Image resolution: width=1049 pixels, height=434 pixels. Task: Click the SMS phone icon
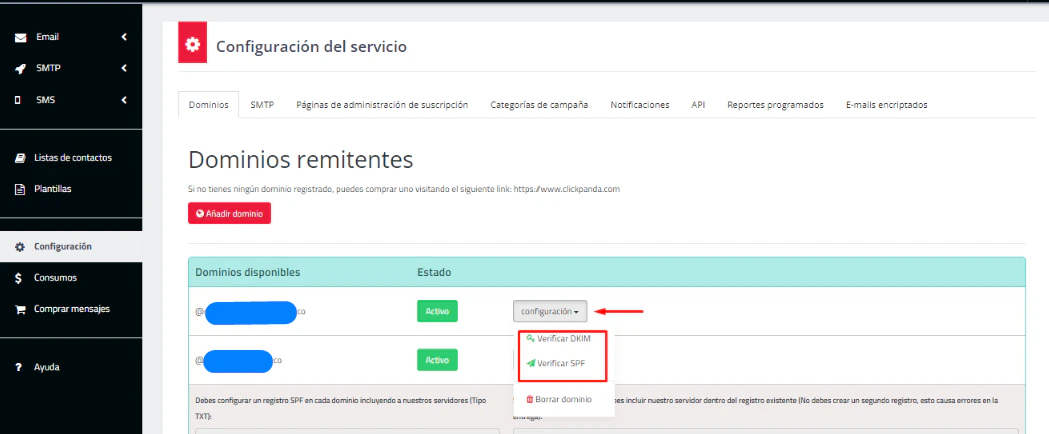pos(18,100)
